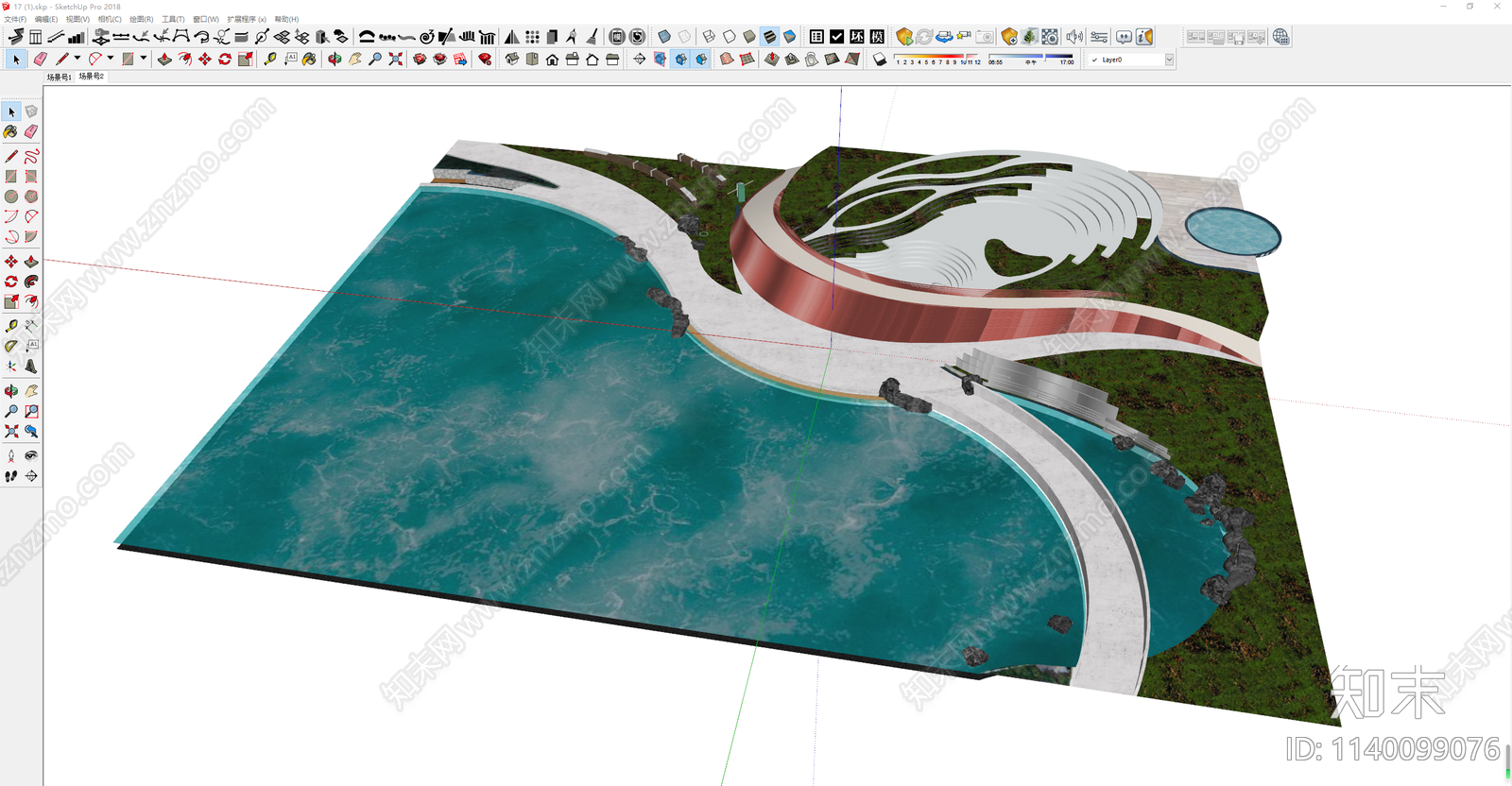
Task: Pick the Circle tool in left toolbar
Action: (11, 196)
